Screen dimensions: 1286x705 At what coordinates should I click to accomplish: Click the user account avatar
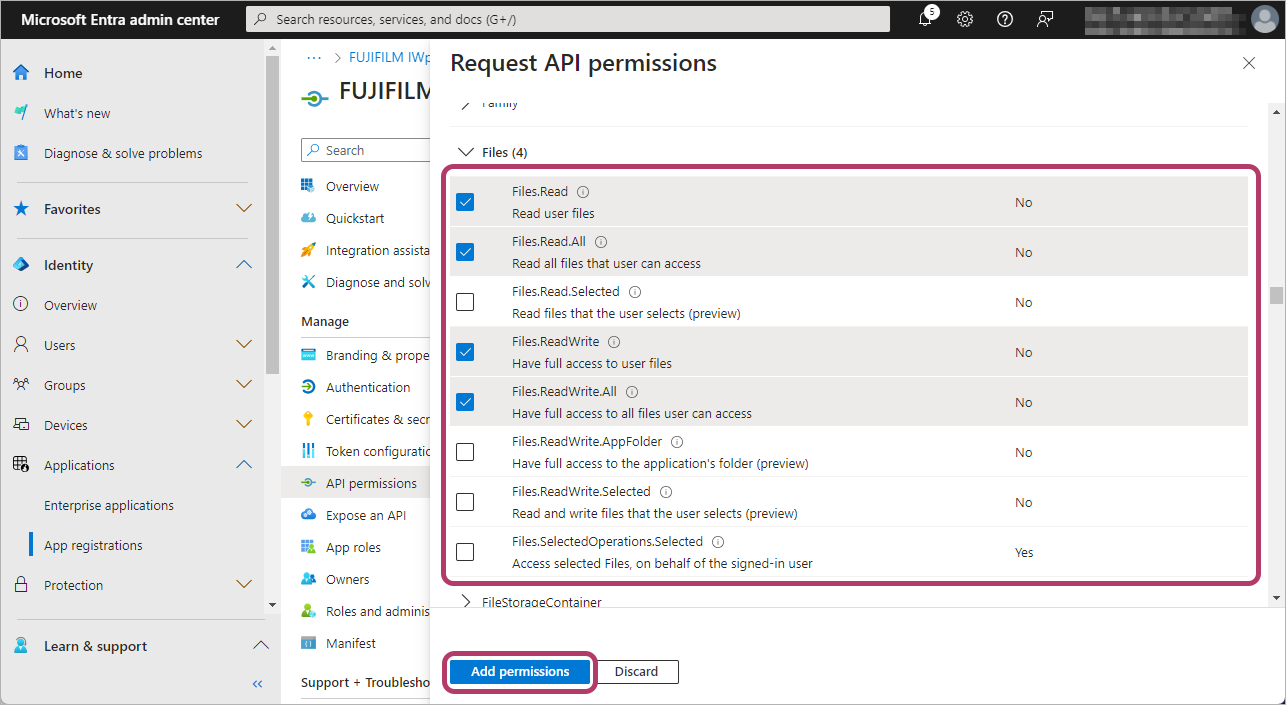(1264, 19)
